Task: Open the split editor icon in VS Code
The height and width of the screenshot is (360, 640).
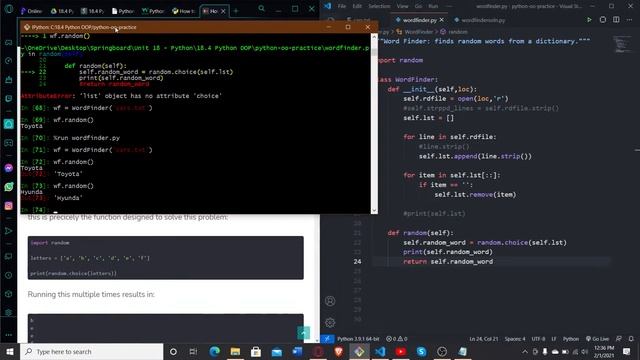Action: pyautogui.click(x=616, y=20)
